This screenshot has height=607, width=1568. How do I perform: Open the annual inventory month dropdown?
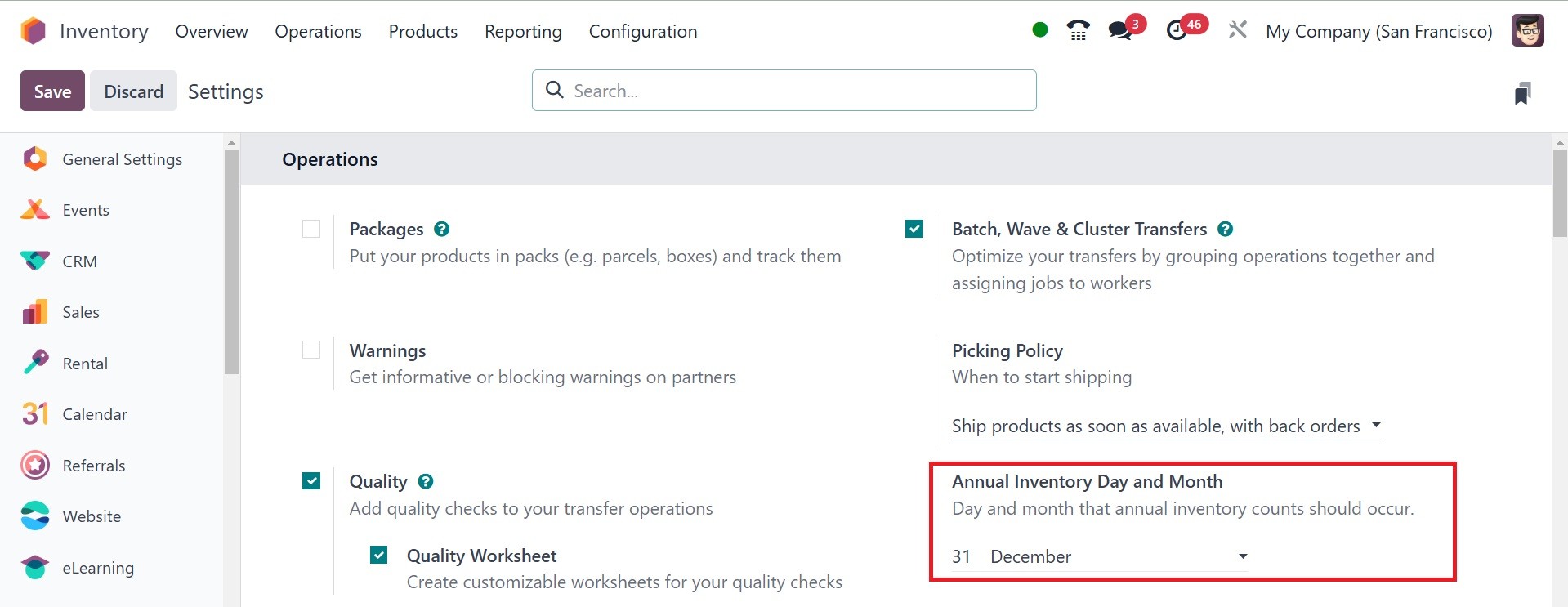coord(1118,557)
